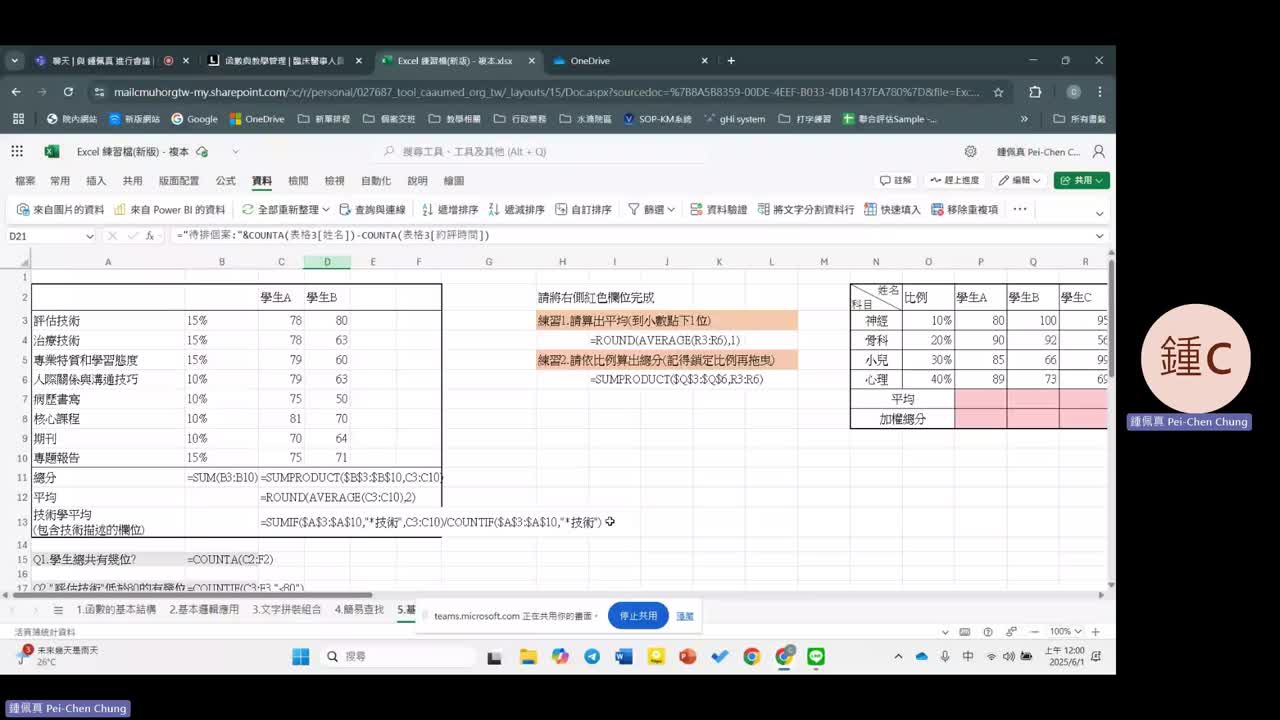Screen dimensions: 1280x720
Task: Bookmark this page with the star
Action: click(998, 92)
